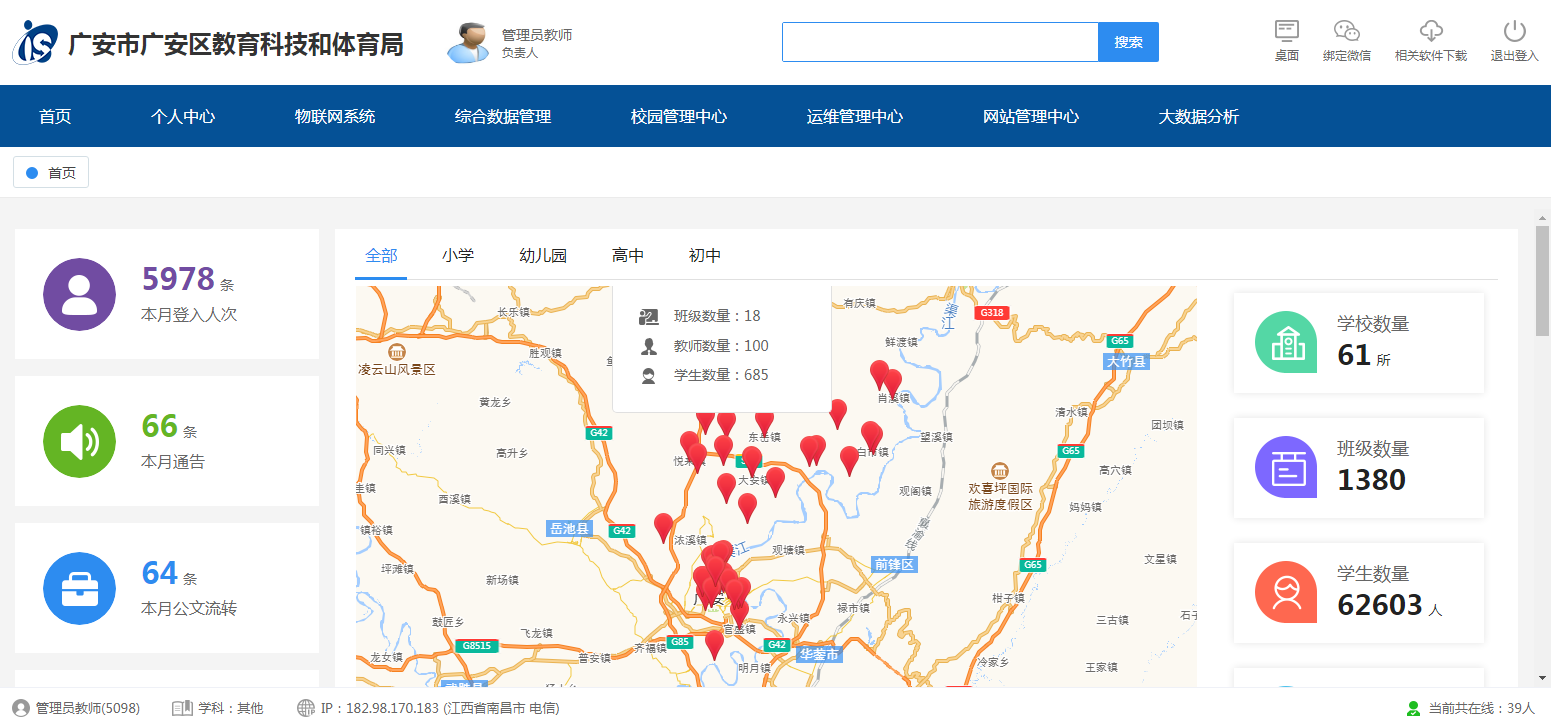The image size is (1551, 728).
Task: Click 当前共在线：39人 text
Action: (x=1481, y=708)
